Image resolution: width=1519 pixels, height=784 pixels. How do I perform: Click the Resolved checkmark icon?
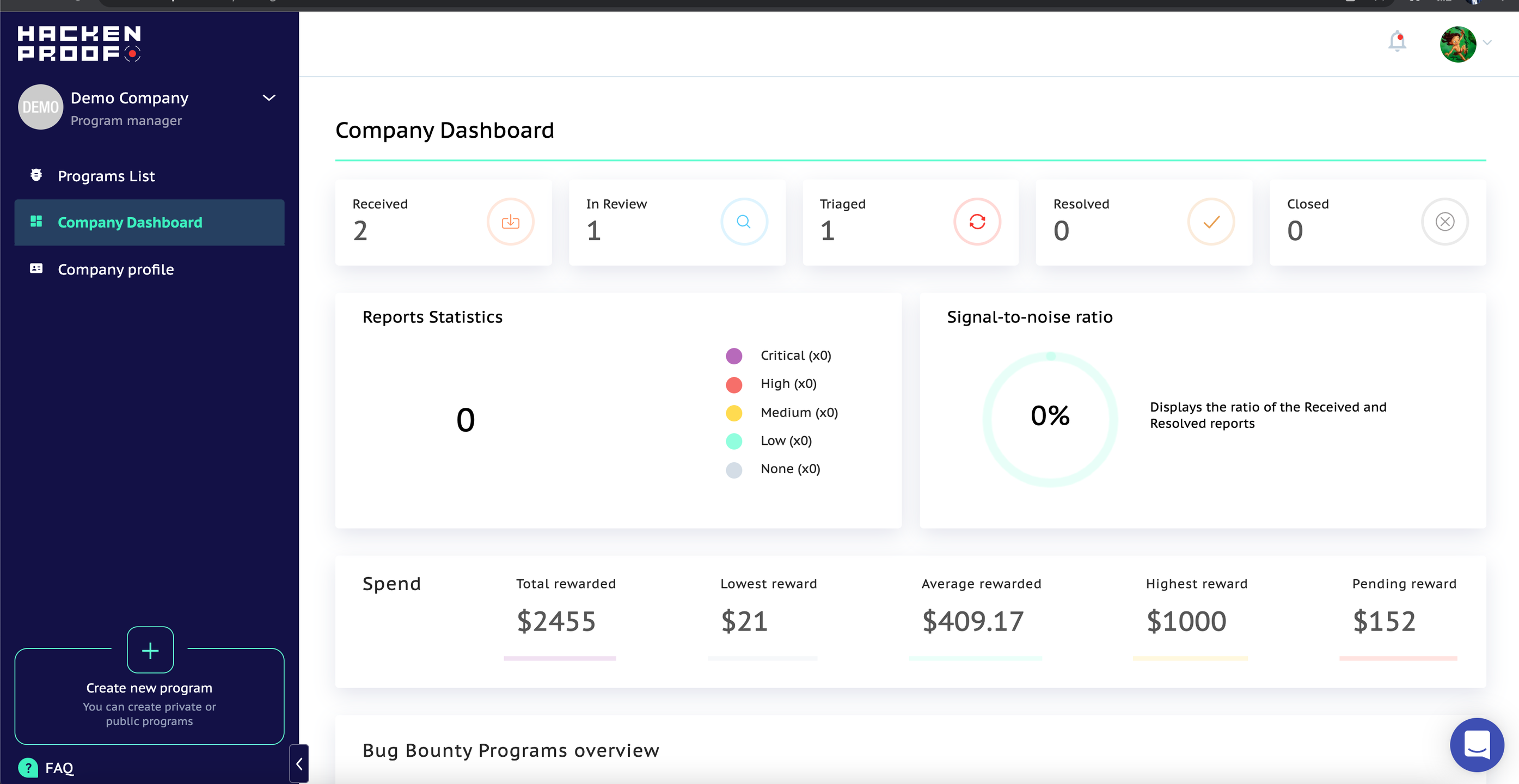click(x=1211, y=222)
